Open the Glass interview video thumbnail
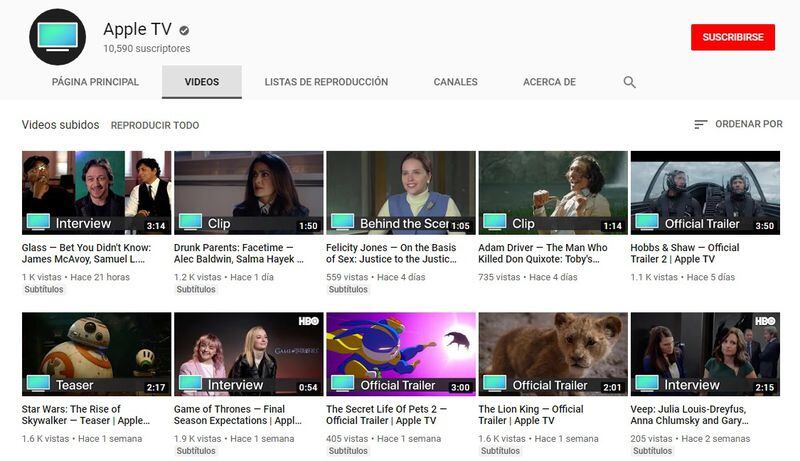Image resolution: width=800 pixels, height=461 pixels. 96,193
